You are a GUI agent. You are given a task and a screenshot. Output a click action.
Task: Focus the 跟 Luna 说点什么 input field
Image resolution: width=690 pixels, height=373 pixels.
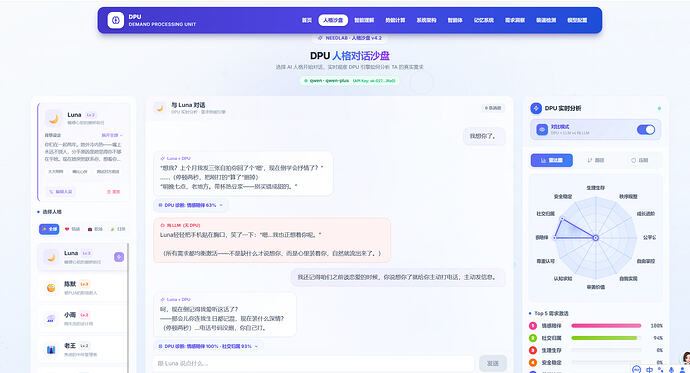coord(314,364)
